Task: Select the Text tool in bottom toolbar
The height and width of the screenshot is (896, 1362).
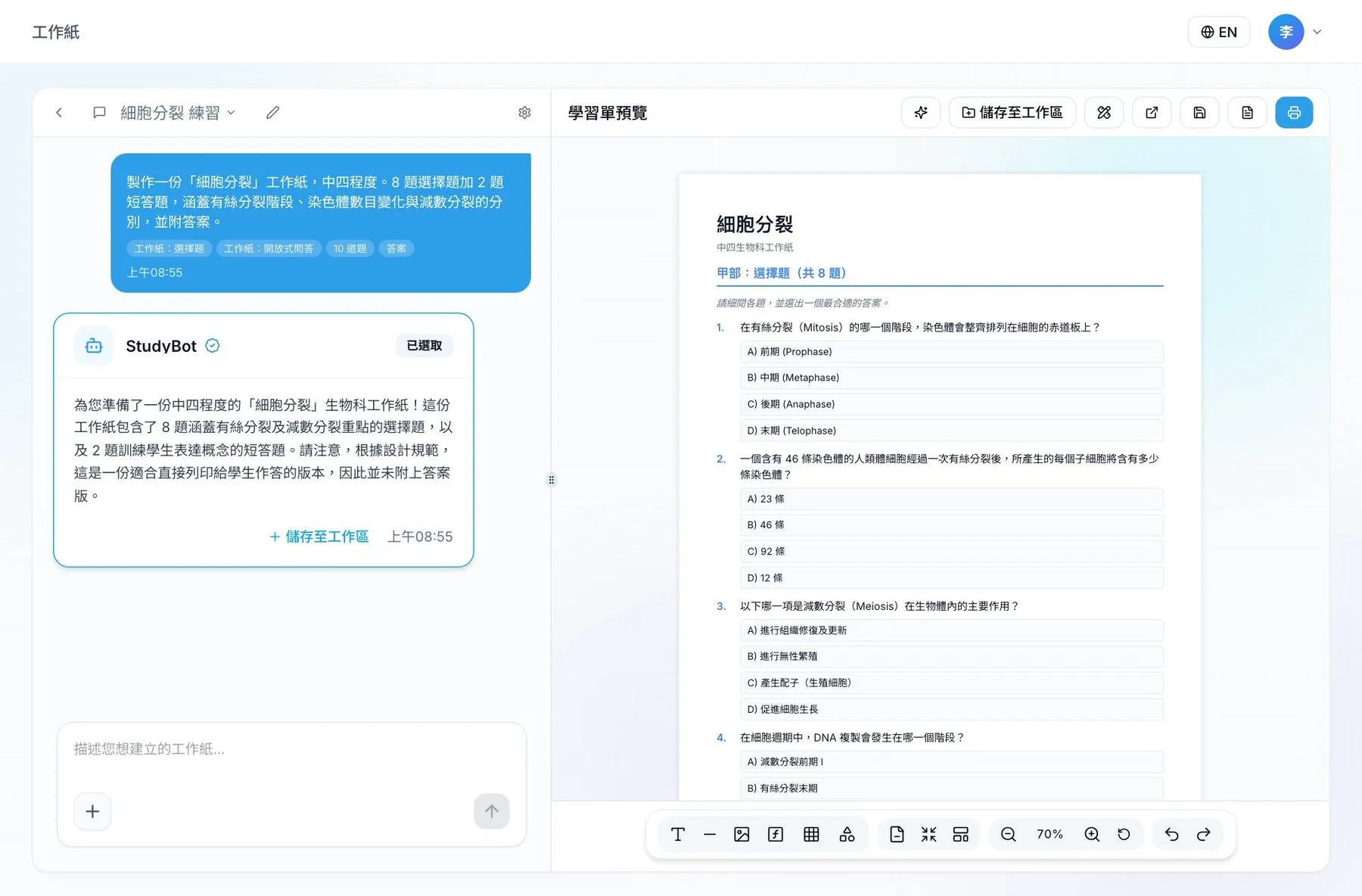Action: 678,834
